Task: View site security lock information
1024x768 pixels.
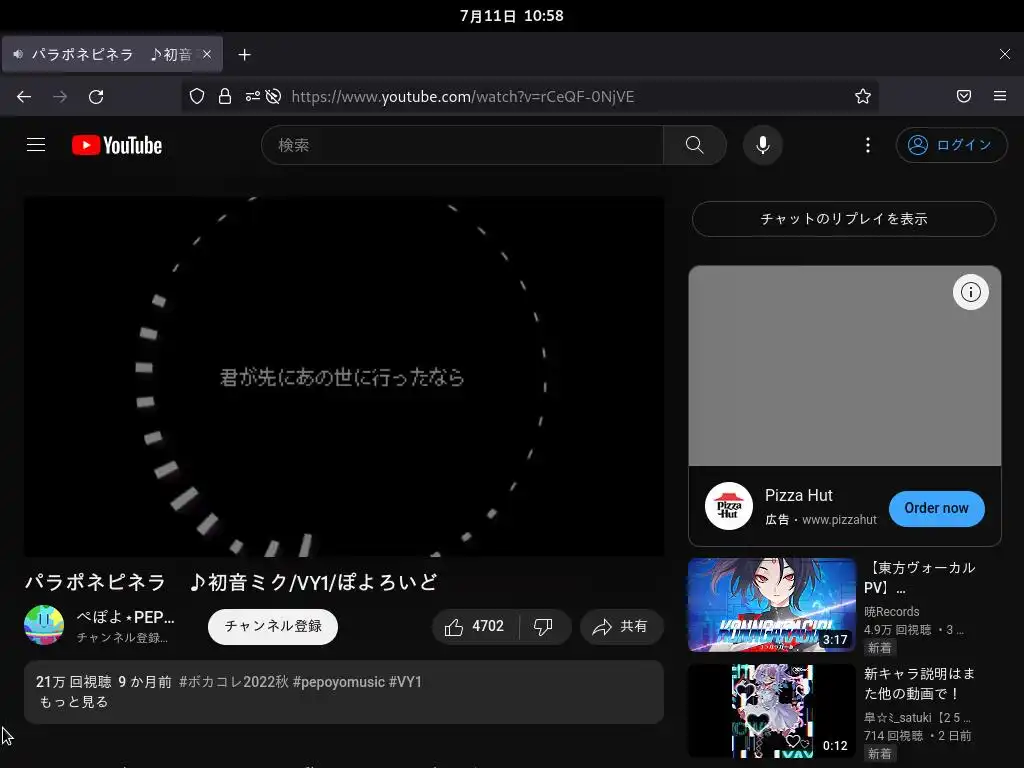Action: (225, 97)
